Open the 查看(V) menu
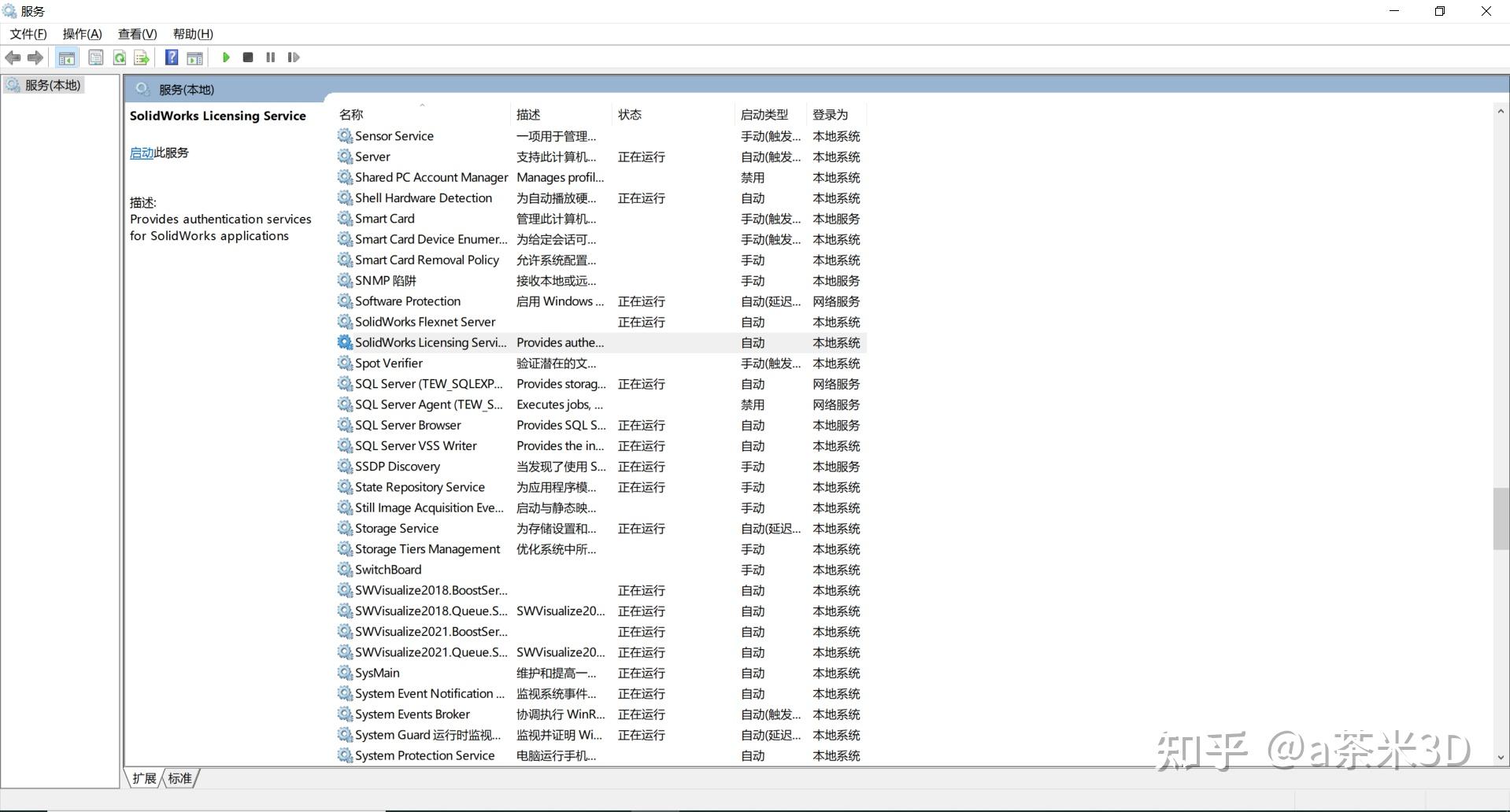This screenshot has width=1510, height=812. (x=138, y=34)
